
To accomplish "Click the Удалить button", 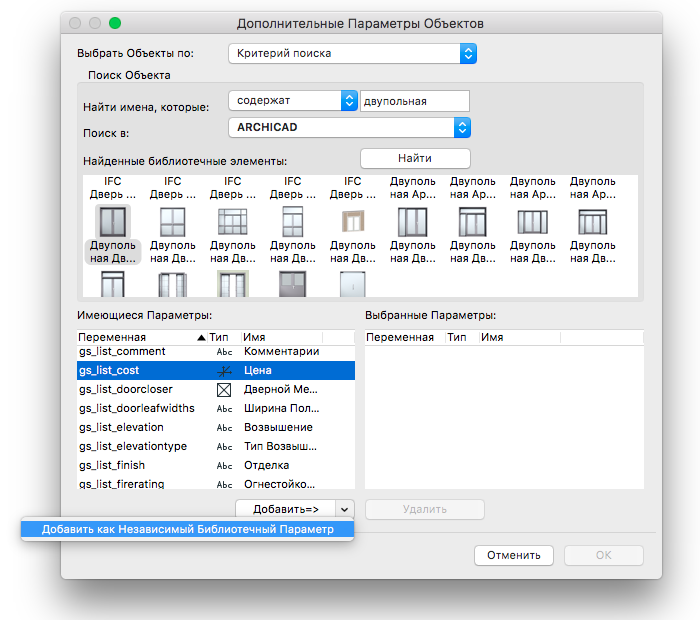I will pyautogui.click(x=425, y=509).
